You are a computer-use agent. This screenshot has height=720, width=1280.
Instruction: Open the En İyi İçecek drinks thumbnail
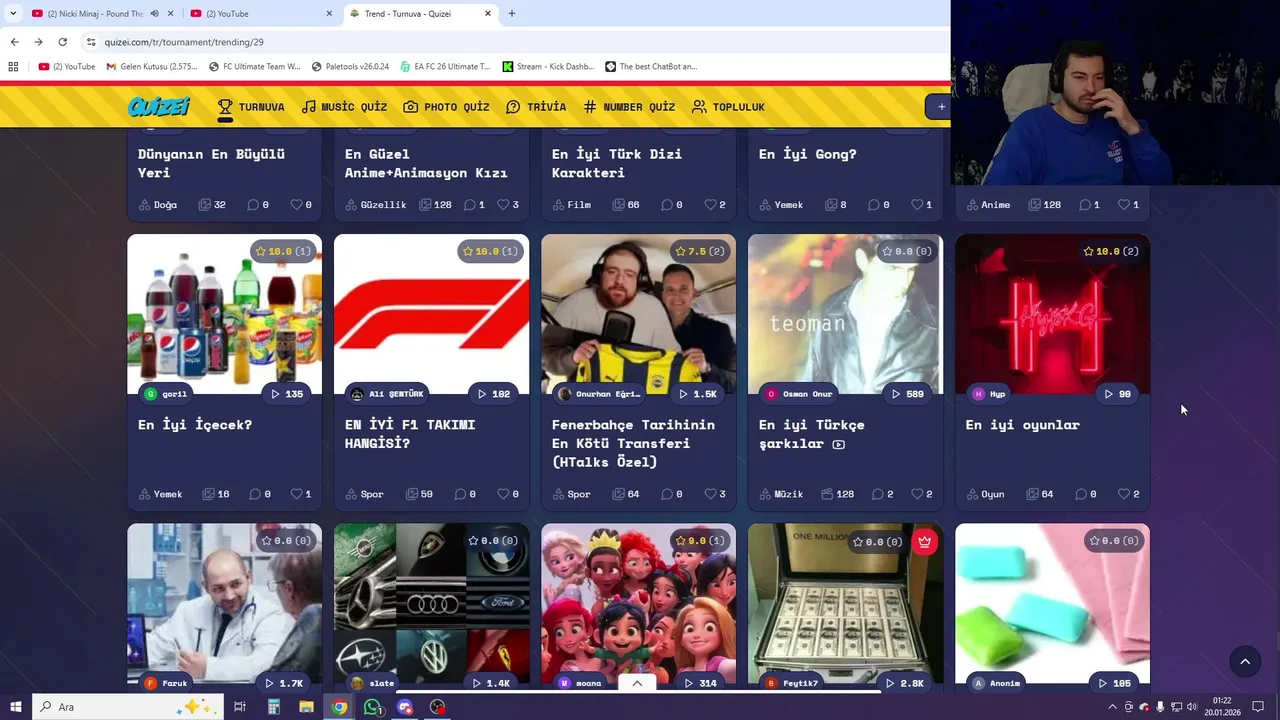(x=224, y=314)
